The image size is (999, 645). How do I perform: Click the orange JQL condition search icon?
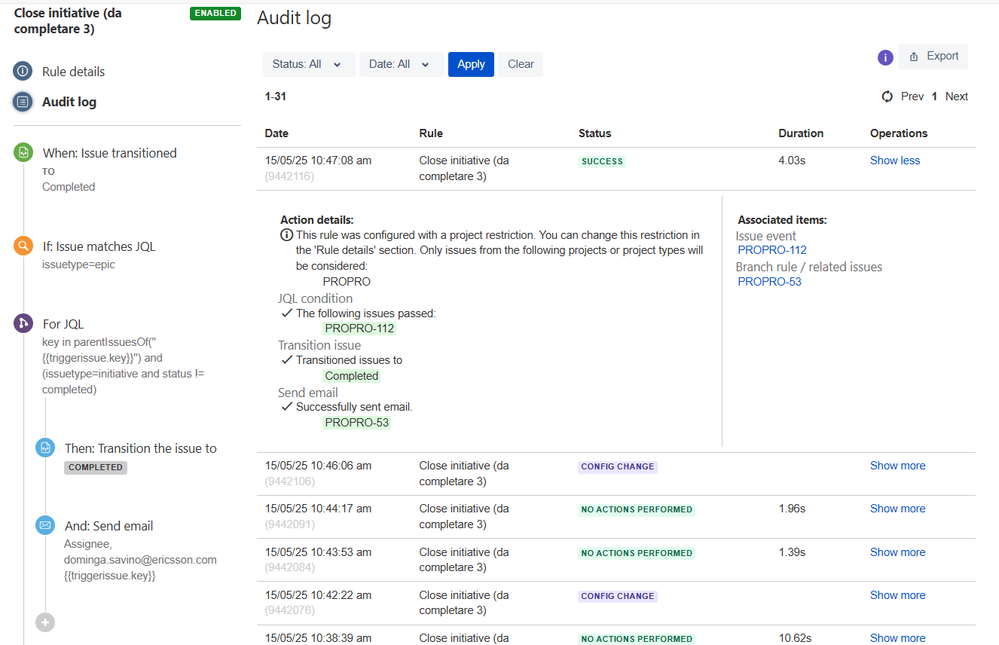(x=23, y=245)
